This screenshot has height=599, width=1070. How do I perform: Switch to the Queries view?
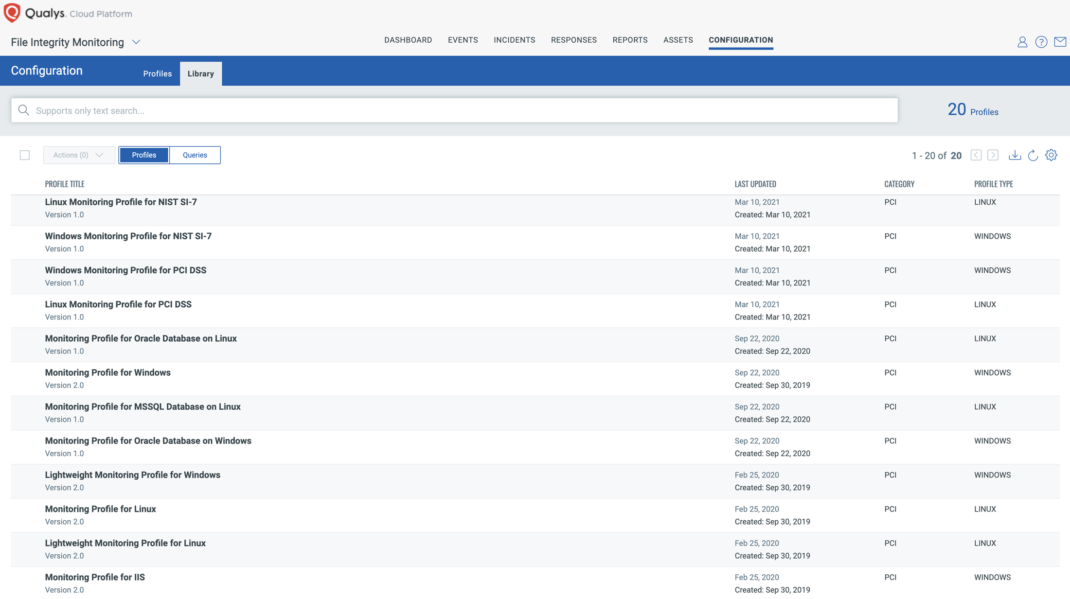(x=194, y=155)
